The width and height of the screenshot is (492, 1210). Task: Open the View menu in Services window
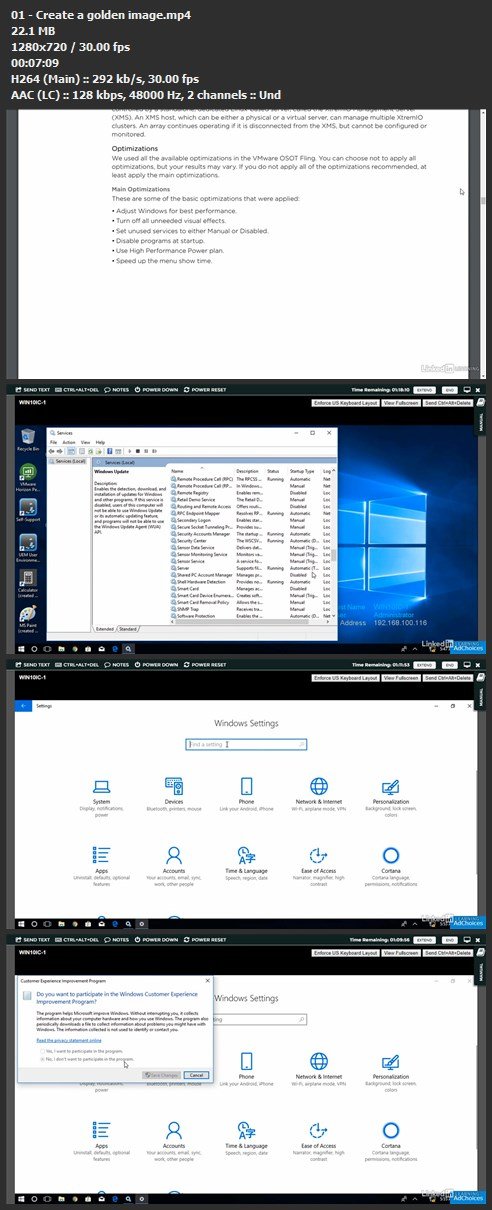[85, 441]
